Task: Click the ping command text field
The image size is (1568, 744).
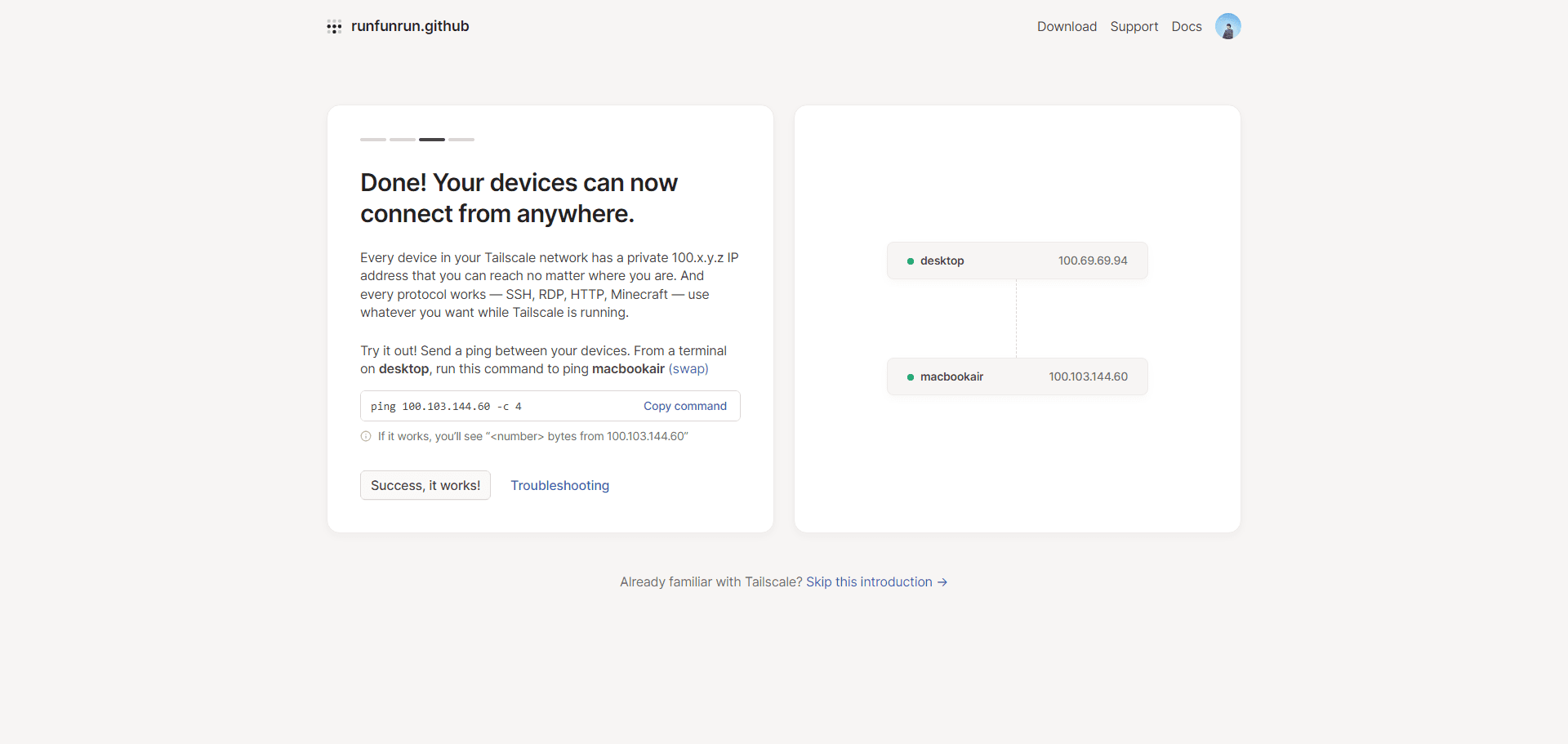Action: click(x=550, y=406)
